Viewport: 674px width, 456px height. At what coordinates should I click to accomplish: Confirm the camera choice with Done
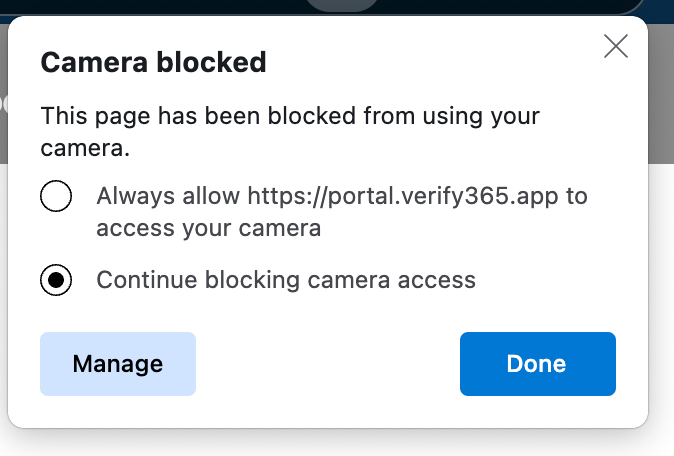pyautogui.click(x=537, y=364)
